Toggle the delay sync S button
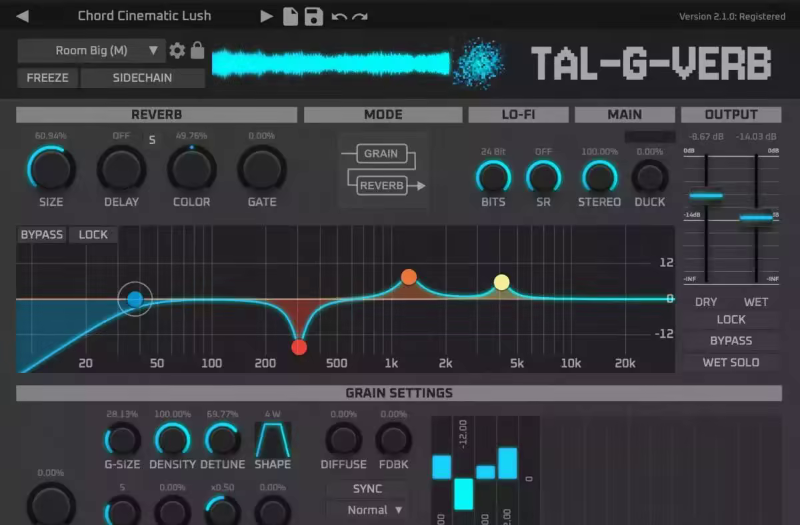The height and width of the screenshot is (525, 800). click(152, 140)
